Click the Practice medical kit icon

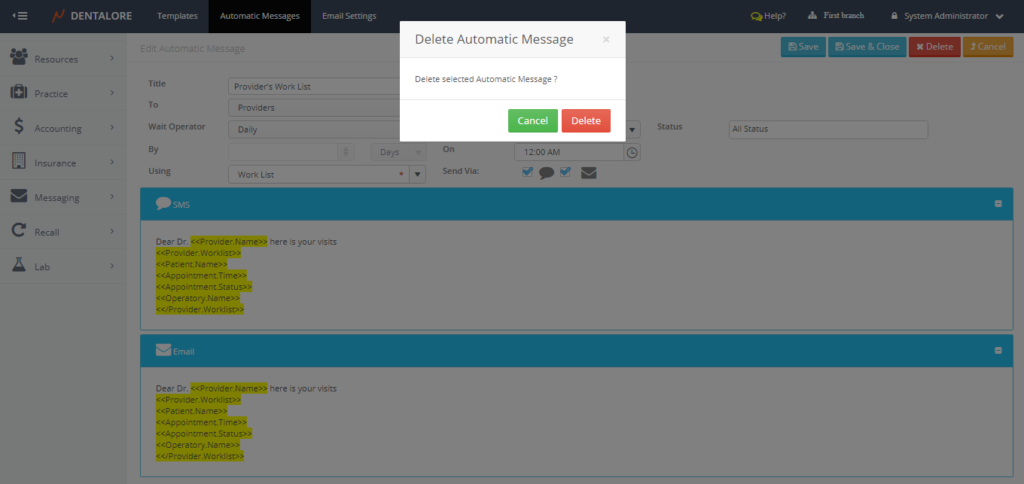(x=19, y=93)
